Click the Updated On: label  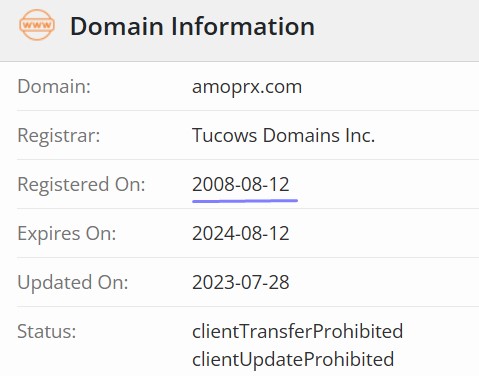pyautogui.click(x=73, y=282)
